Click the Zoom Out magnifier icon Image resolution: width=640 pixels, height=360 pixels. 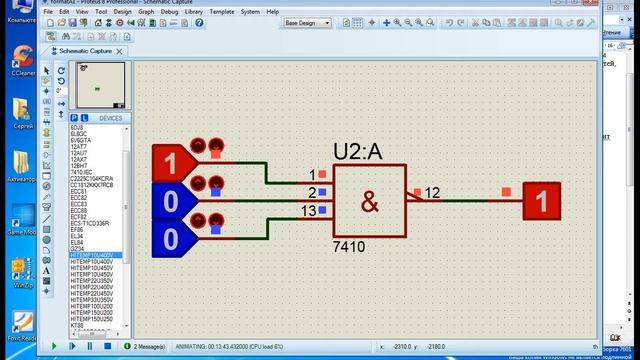(408, 23)
